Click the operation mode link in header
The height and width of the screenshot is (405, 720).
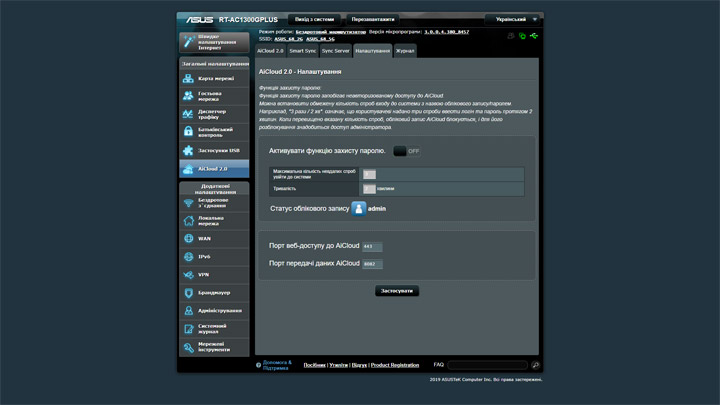pos(331,32)
